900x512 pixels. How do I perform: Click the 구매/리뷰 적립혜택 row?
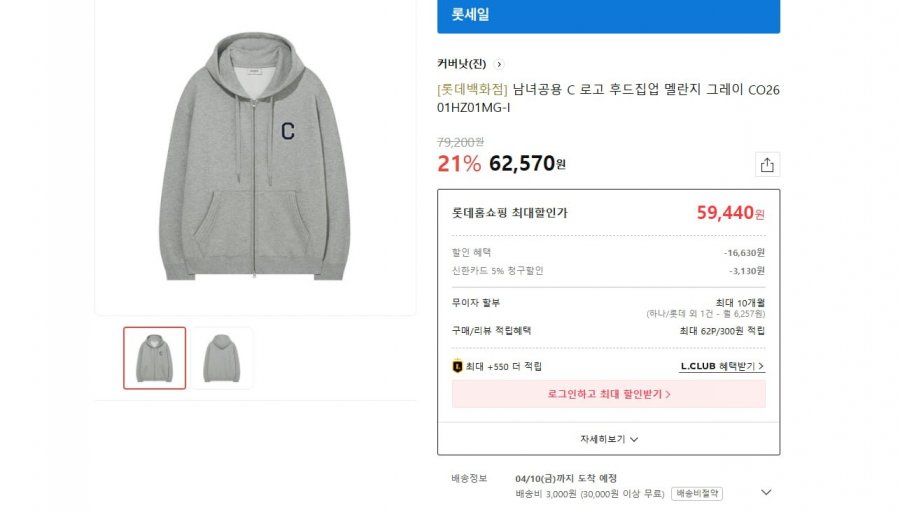pyautogui.click(x=608, y=330)
